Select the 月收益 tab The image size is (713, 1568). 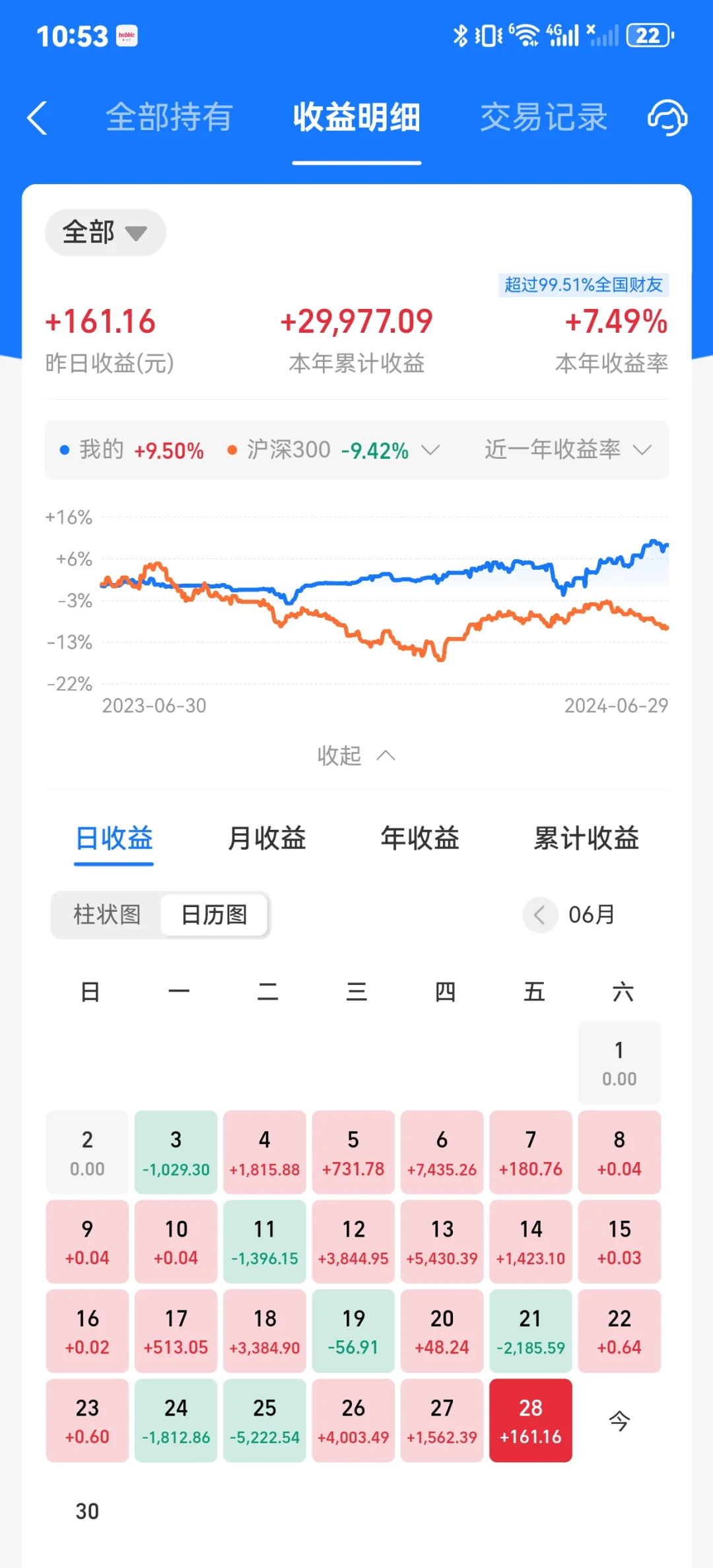point(267,838)
